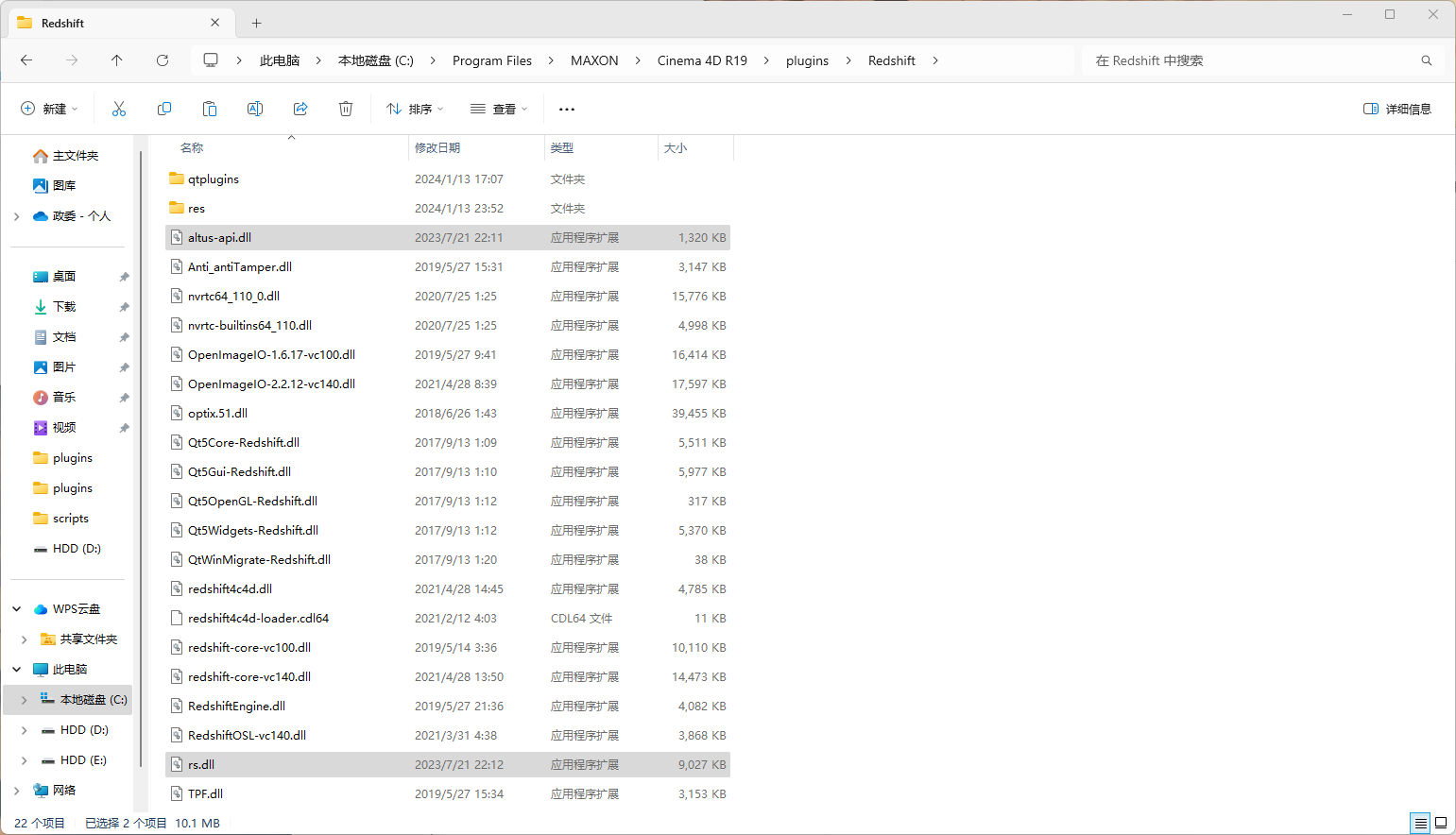Delete the selected files
Viewport: 1456px width, 835px height.
345,109
